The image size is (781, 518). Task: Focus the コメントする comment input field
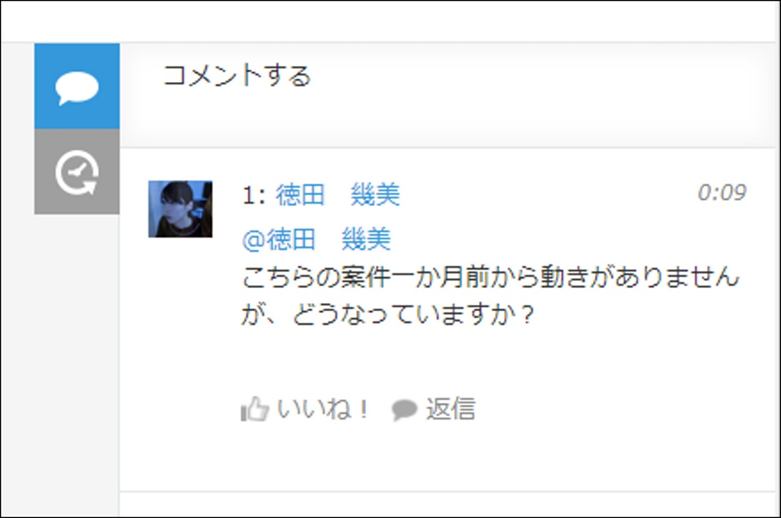click(447, 95)
